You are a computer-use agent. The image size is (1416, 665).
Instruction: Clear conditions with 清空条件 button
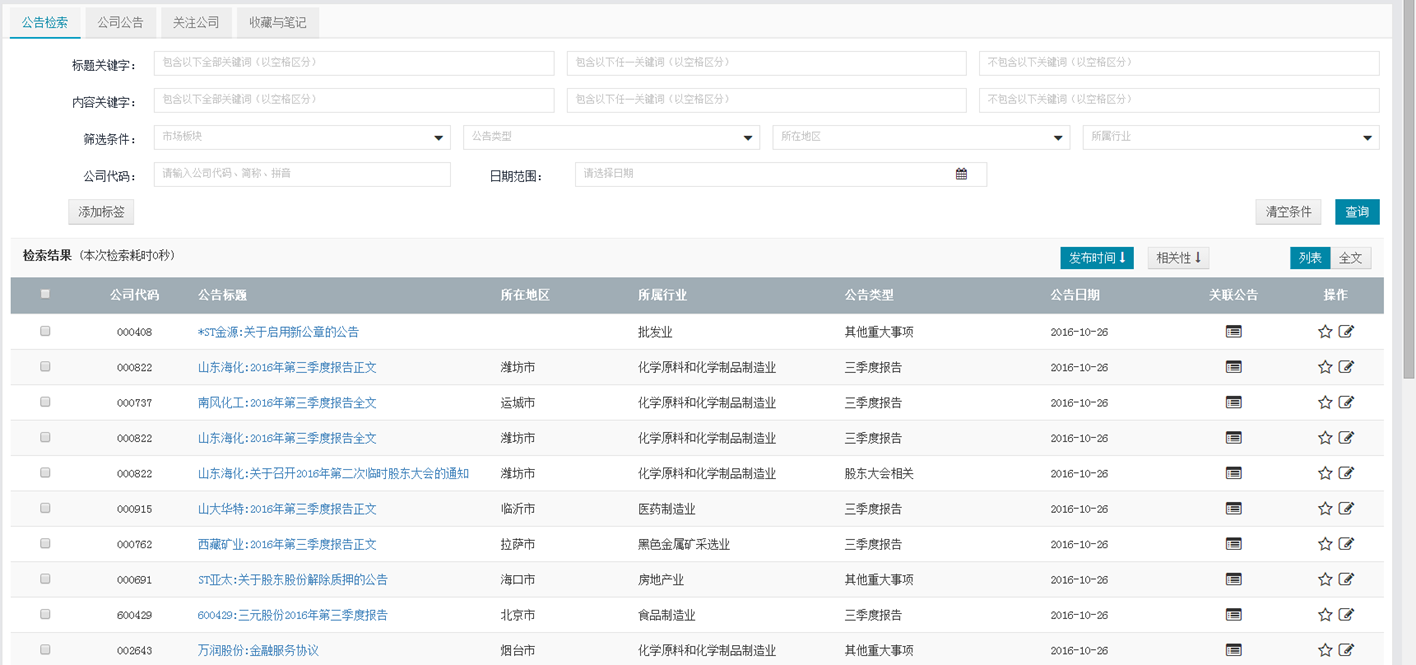coord(1288,212)
